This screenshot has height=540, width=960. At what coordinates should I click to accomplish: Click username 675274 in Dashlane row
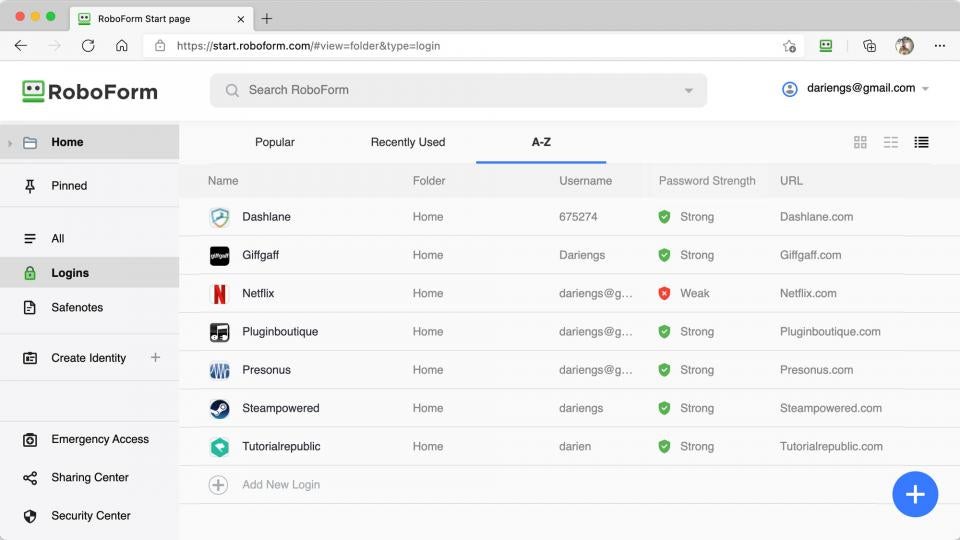coord(578,217)
